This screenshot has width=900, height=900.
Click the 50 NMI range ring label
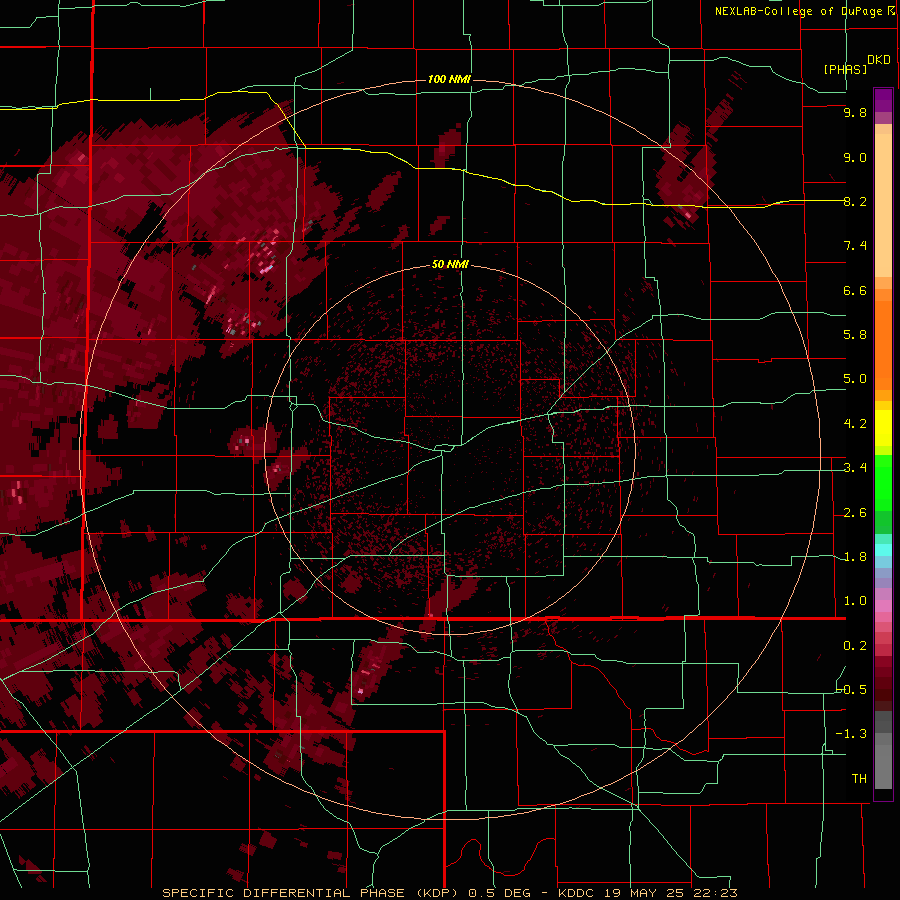click(x=450, y=264)
